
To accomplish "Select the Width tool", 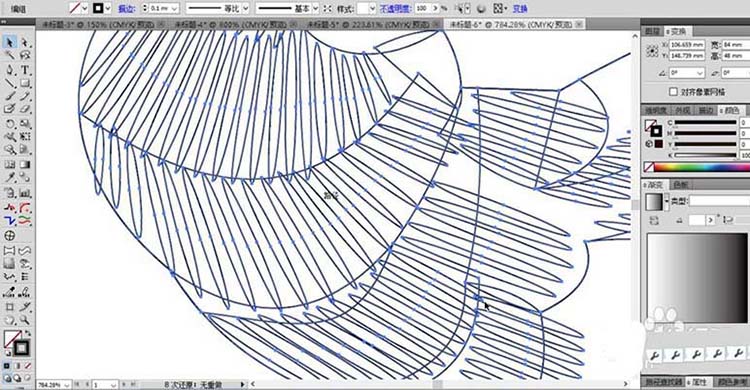I will coord(10,137).
